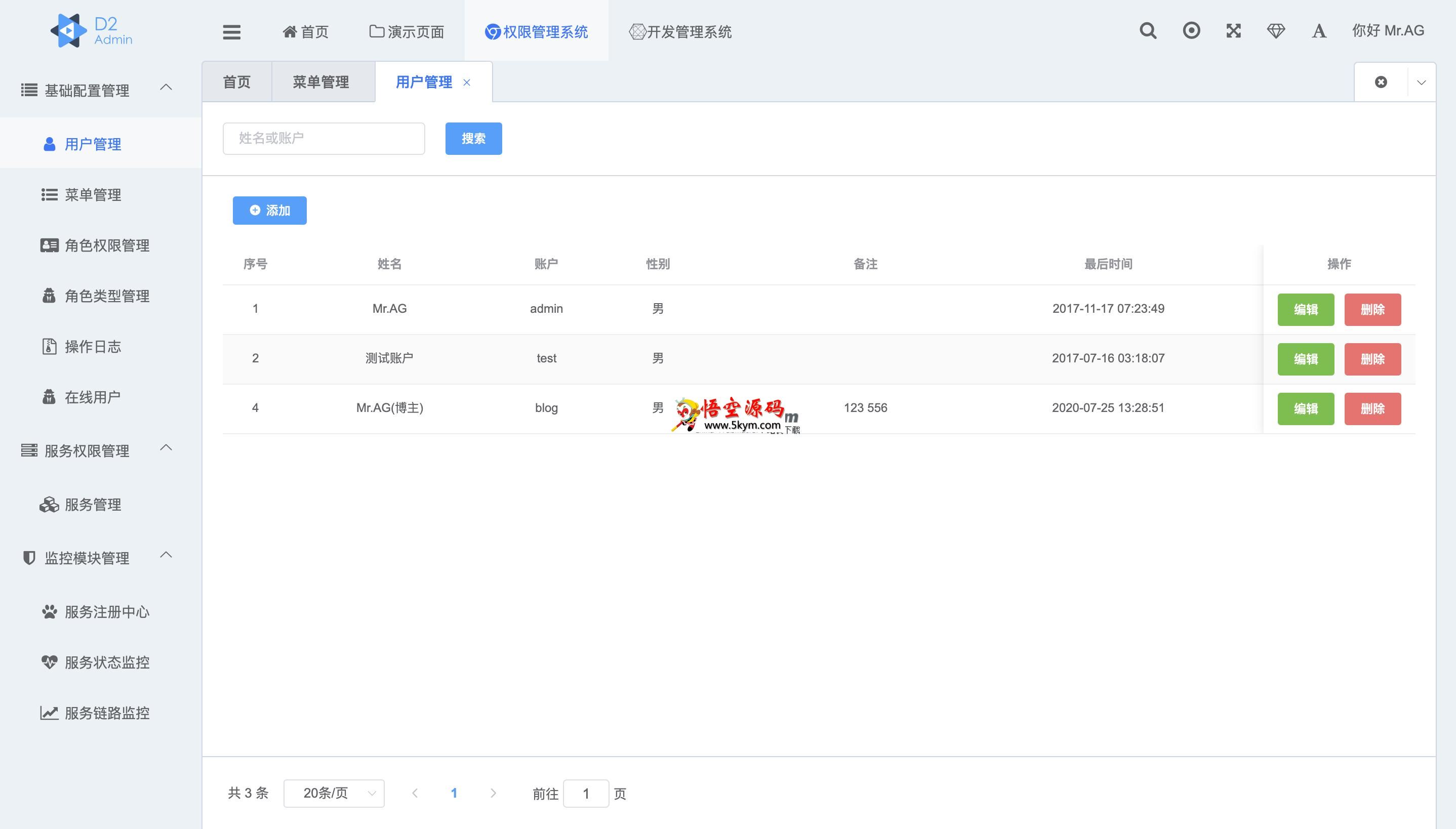
Task: Click the next page navigation arrow
Action: pos(494,794)
